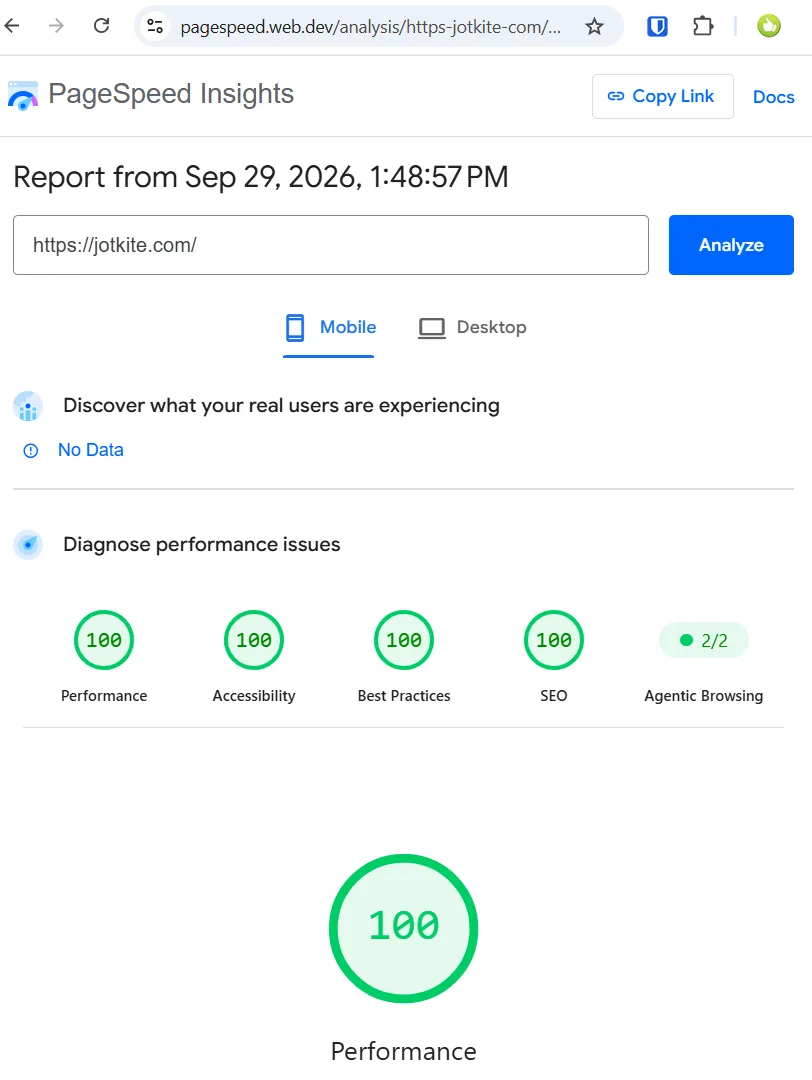Viewport: 812px width, 1080px height.
Task: Click the PageSpeed Insights logo icon
Action: click(x=23, y=96)
